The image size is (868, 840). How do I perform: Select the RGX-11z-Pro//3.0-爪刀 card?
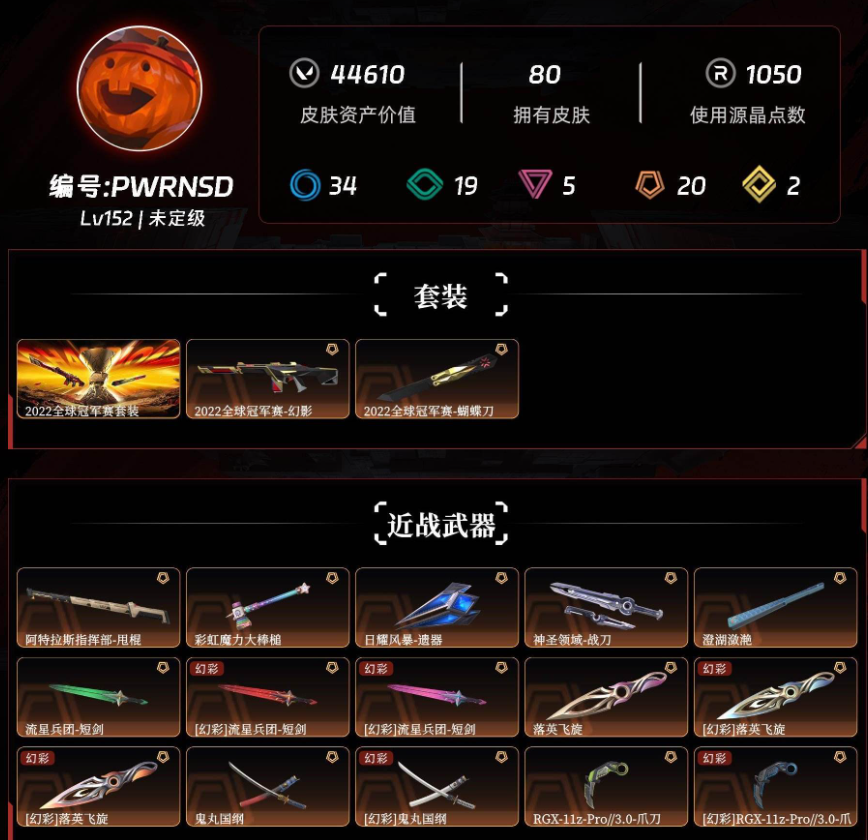606,787
